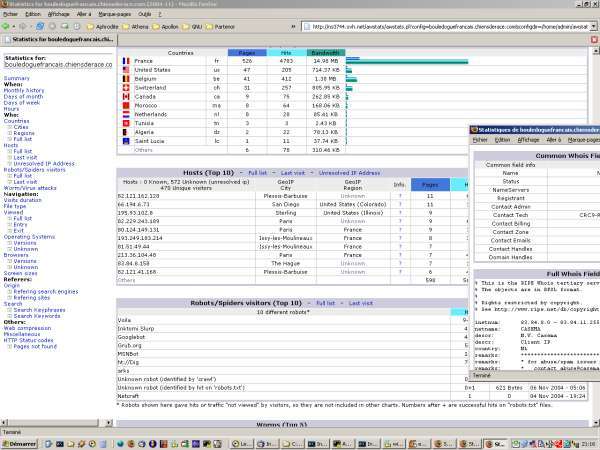Image resolution: width=600 pixels, height=450 pixels.
Task: Click the France flag icon
Action: (x=126, y=61)
